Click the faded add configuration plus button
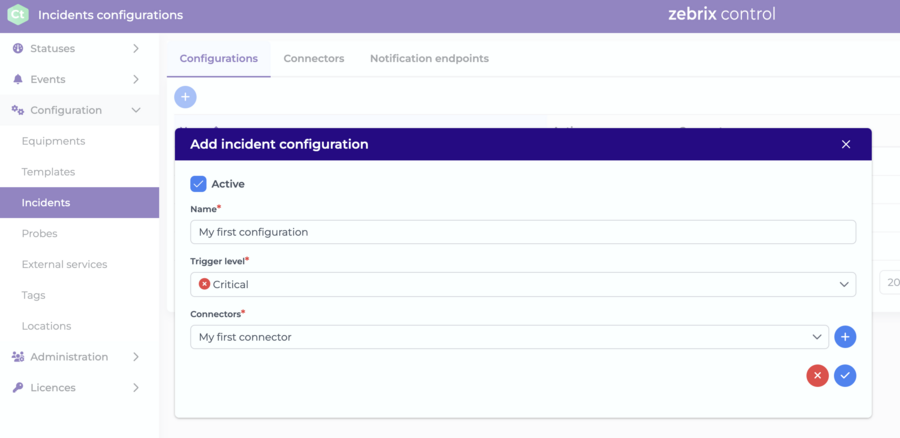 point(185,97)
